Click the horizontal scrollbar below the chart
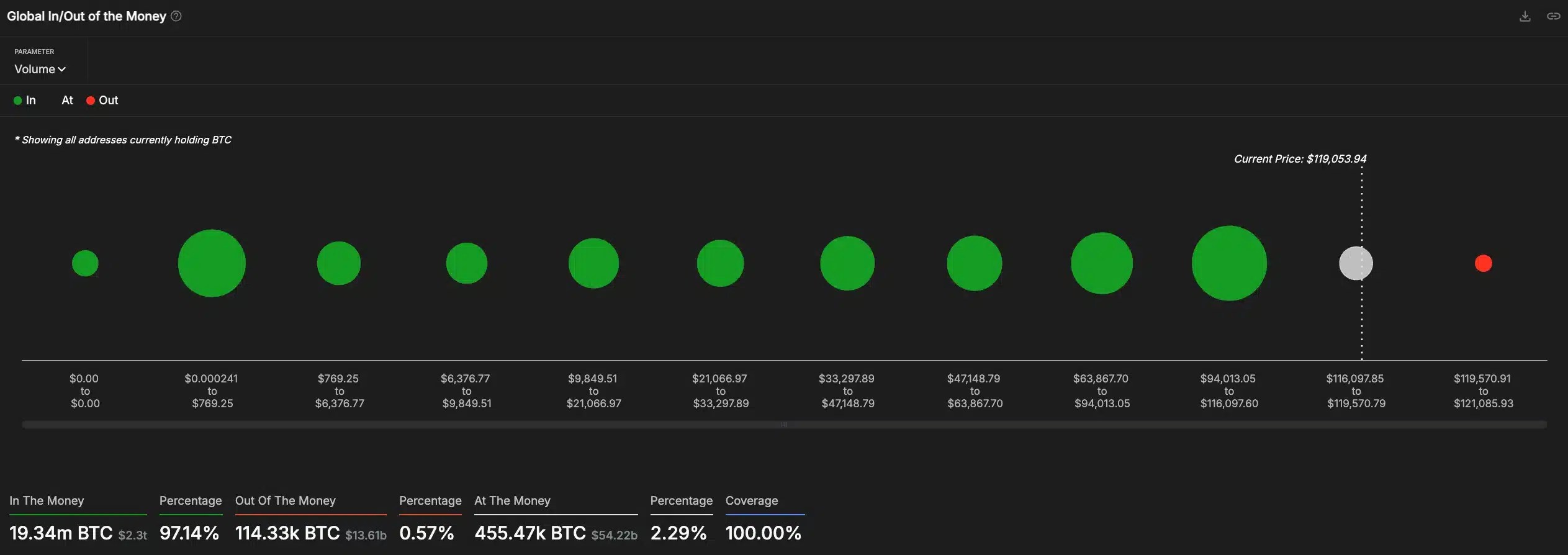Viewport: 1568px width, 555px height. tap(784, 424)
